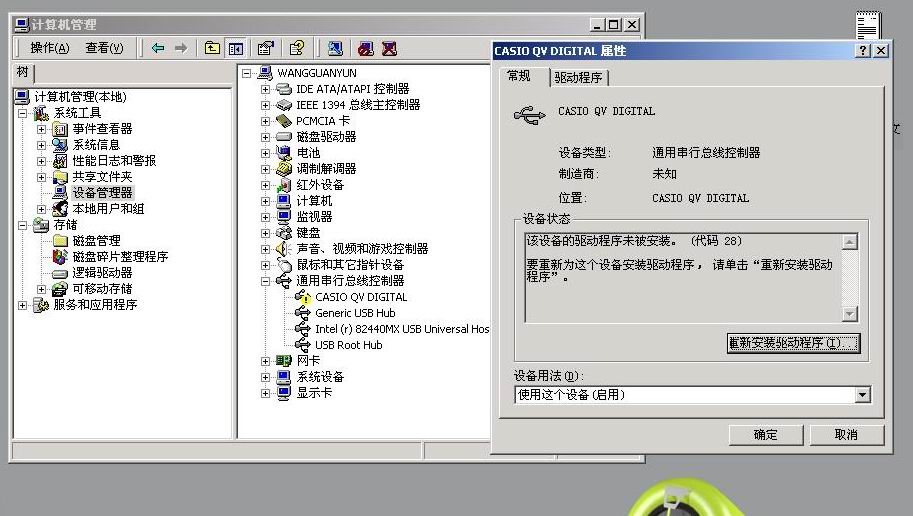Expand the 显示卡 node

coord(266,393)
